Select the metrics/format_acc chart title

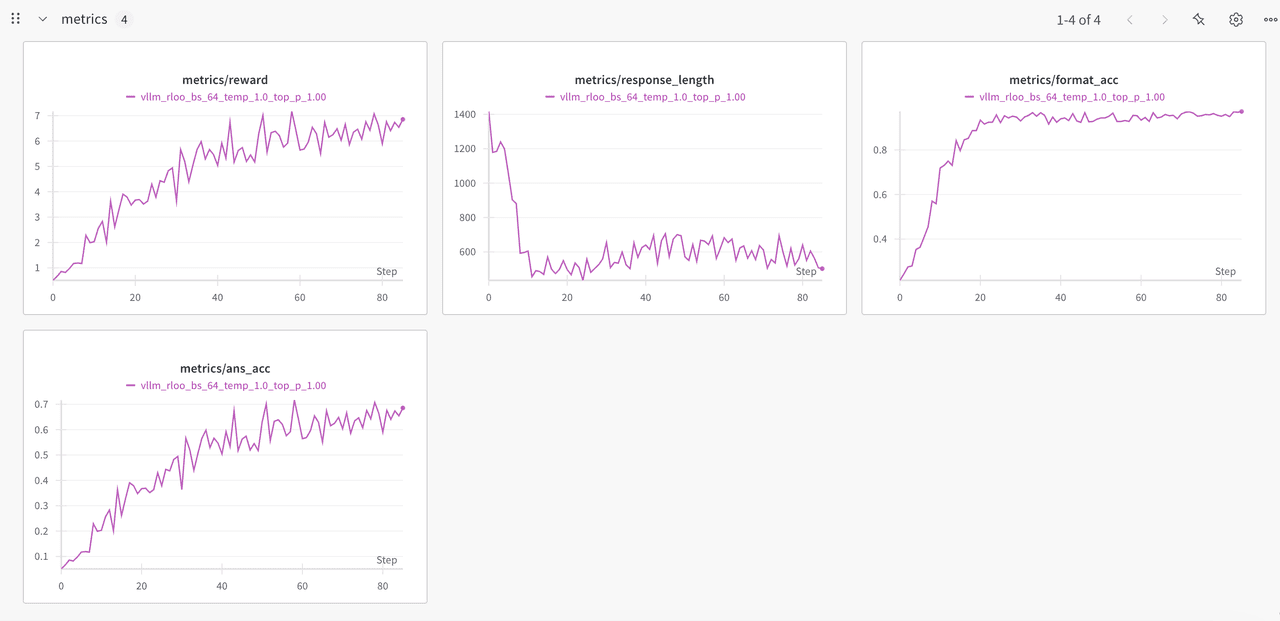click(x=1063, y=80)
